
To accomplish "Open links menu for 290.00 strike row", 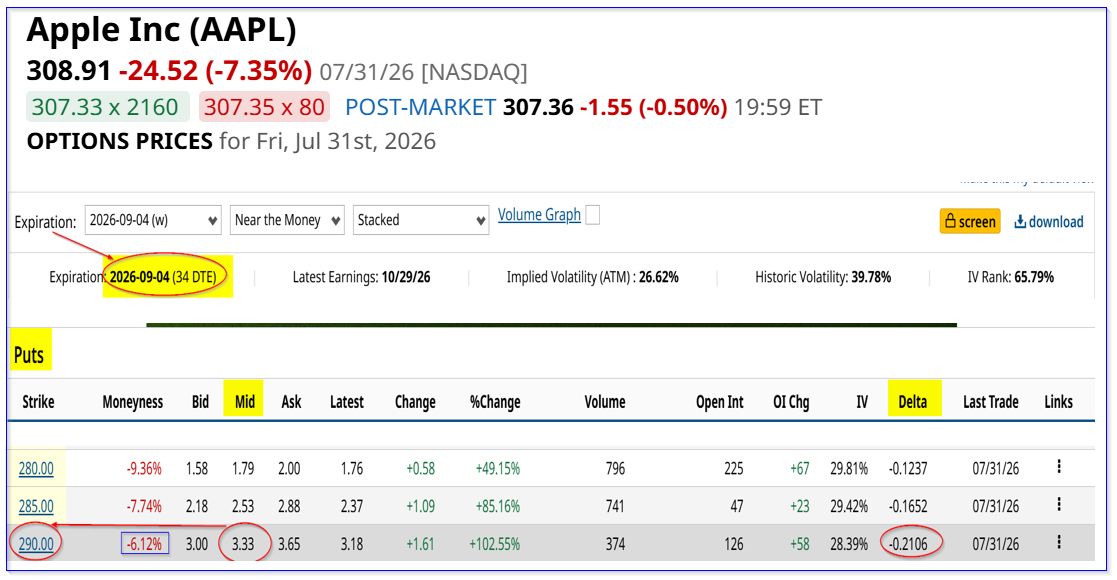I will [x=1059, y=542].
